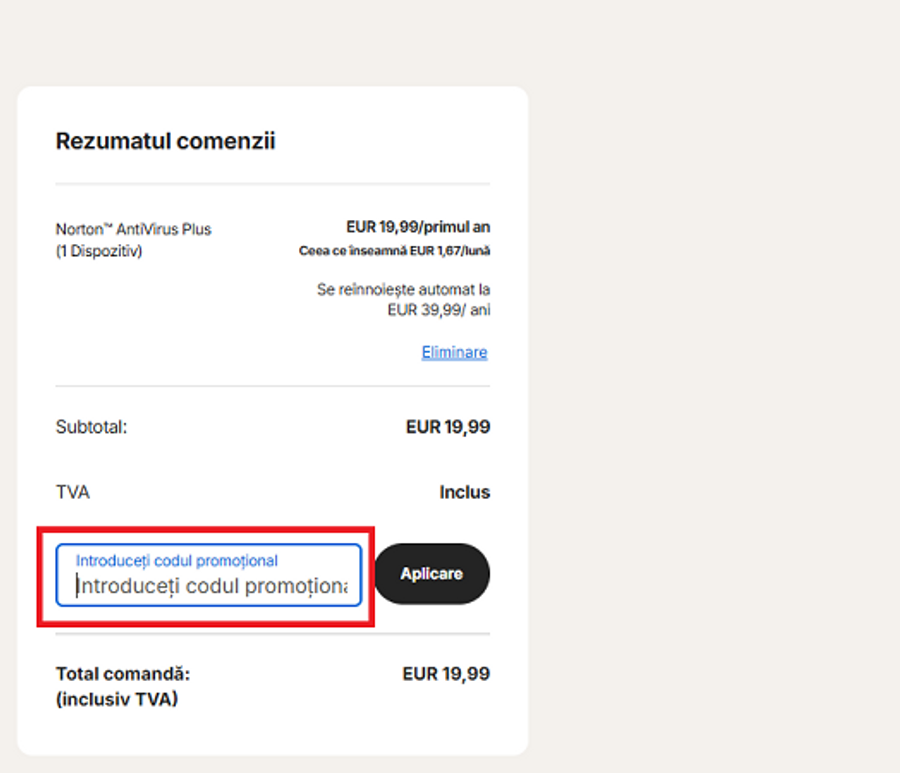Click the (1 Dispozitiv) device count text
The image size is (900, 773).
point(99,251)
